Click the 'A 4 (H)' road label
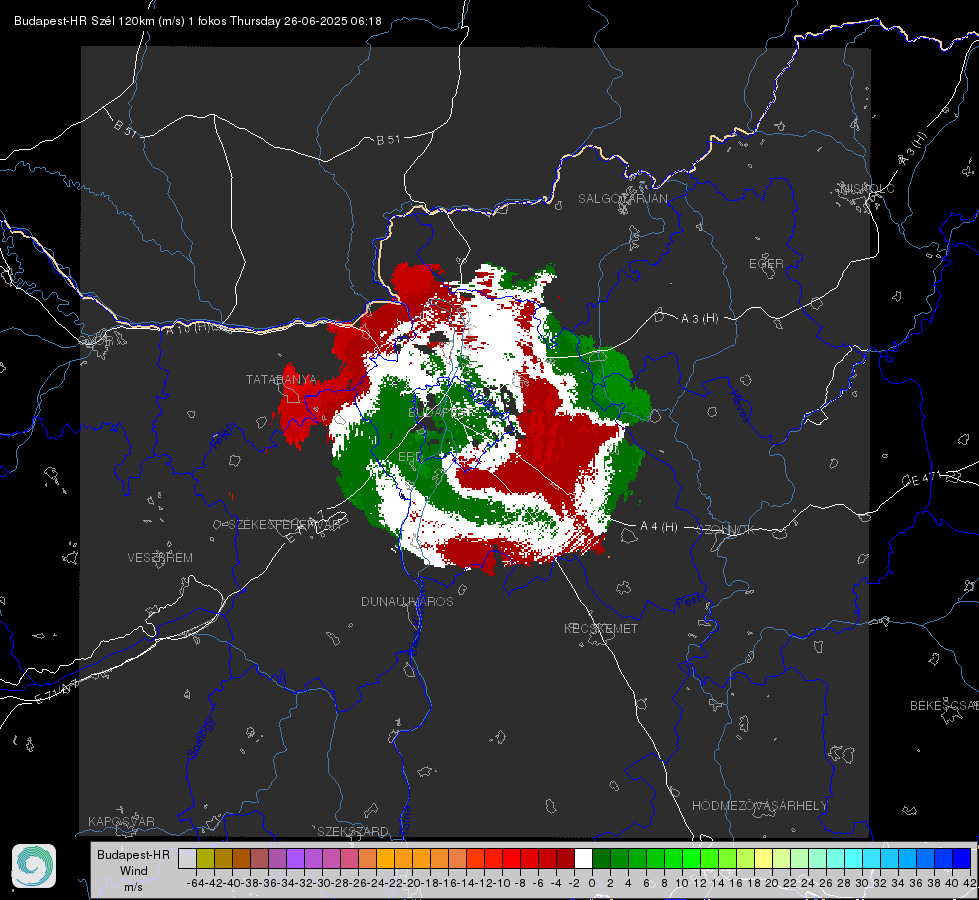Screen dimensions: 979x900 pyautogui.click(x=659, y=527)
